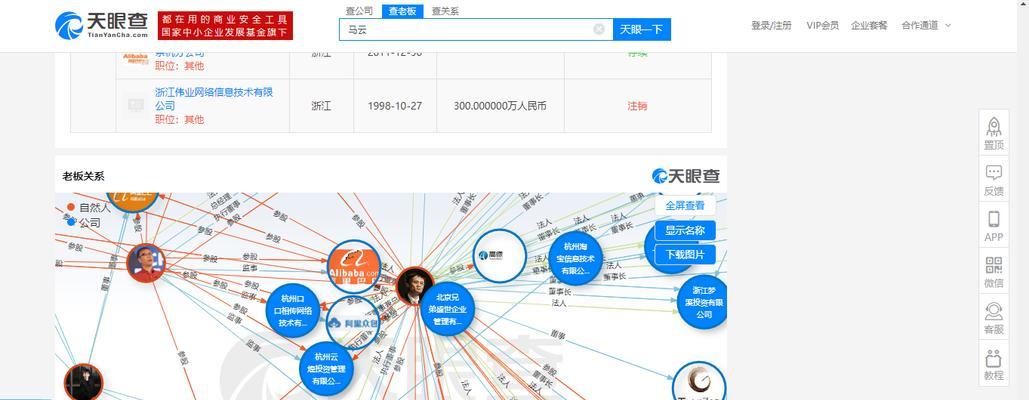The image size is (1029, 400).
Task: Select the central 马云 portrait node
Action: (415, 287)
